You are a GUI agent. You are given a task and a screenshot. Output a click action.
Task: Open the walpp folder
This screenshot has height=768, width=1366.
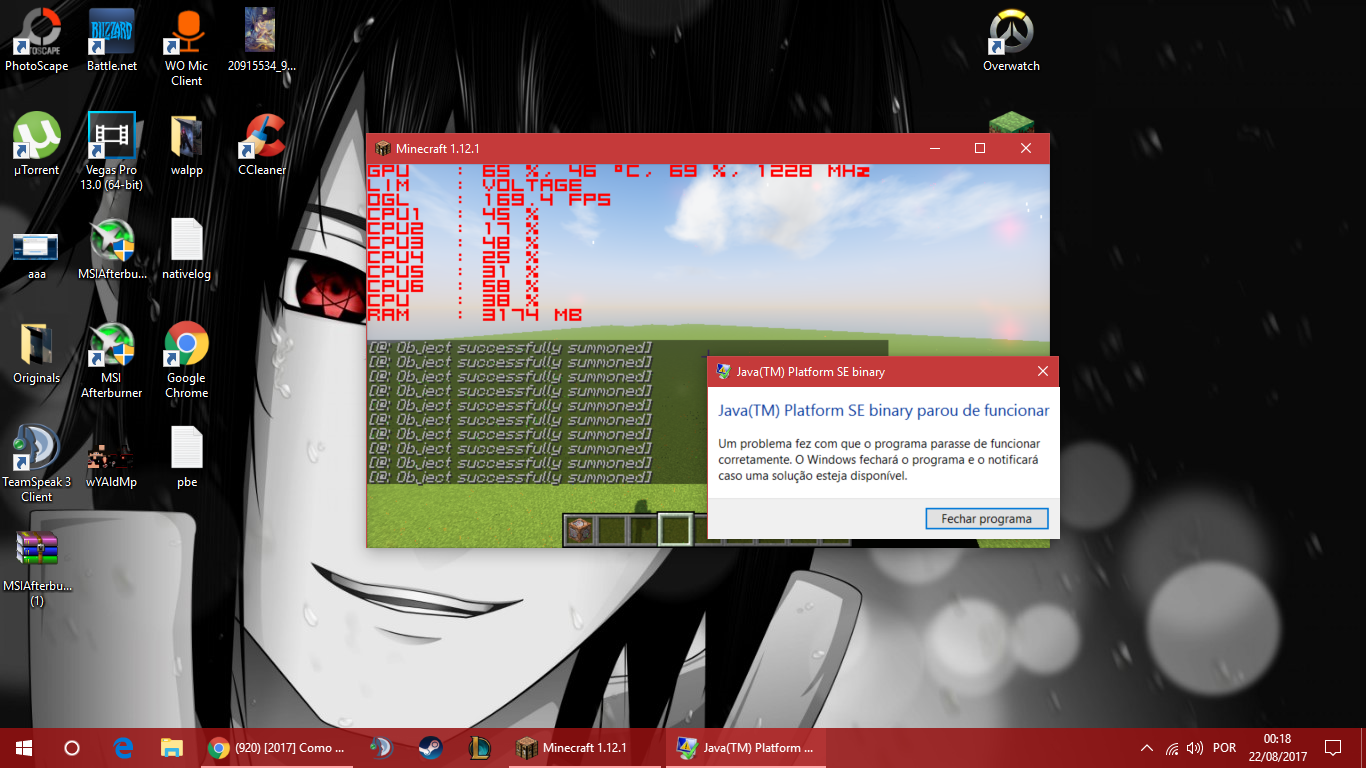[187, 144]
